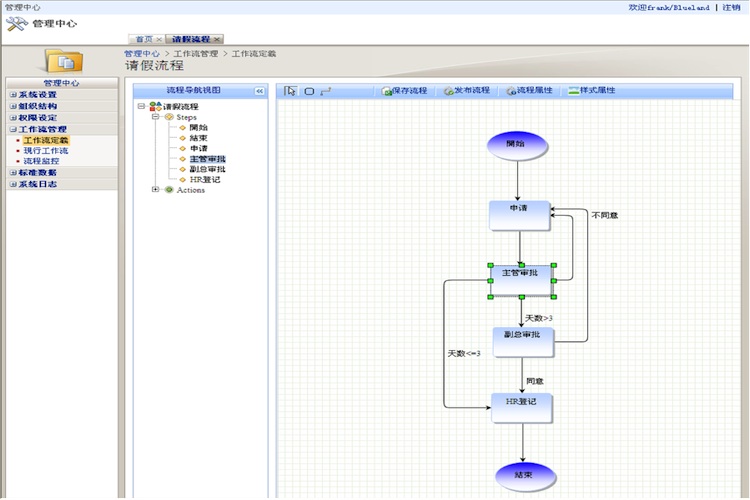The image size is (750, 500).
Task: Click 管理中心 breadcrumb link
Action: [141, 53]
